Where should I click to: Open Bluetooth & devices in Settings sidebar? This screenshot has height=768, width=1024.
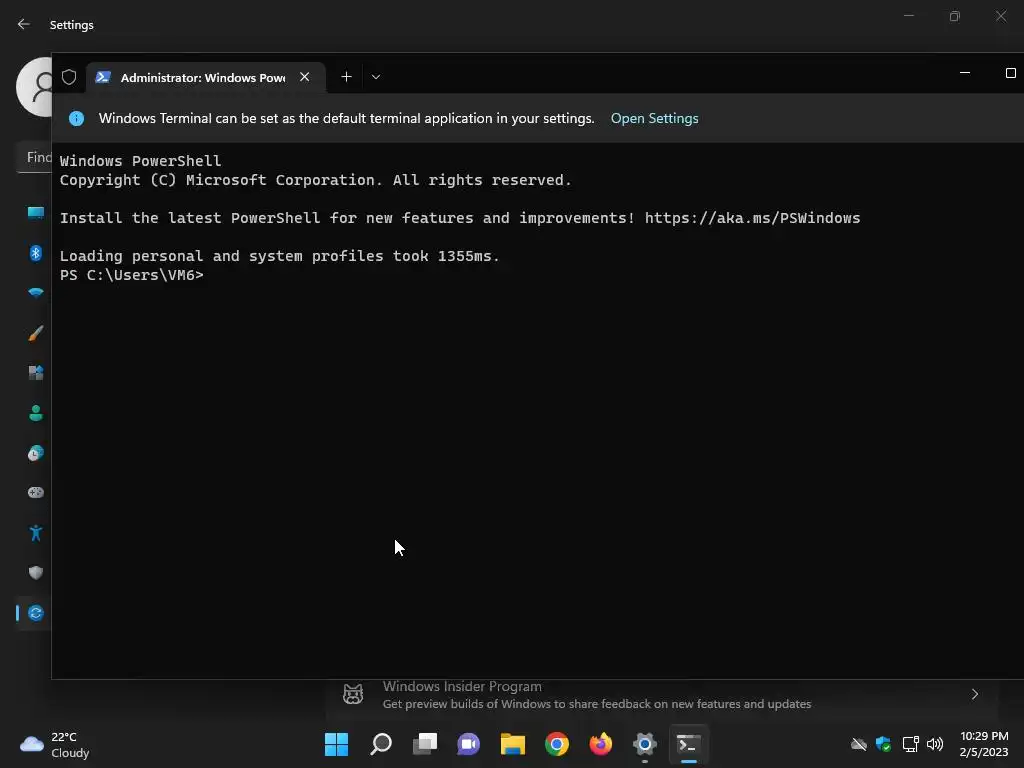36,253
